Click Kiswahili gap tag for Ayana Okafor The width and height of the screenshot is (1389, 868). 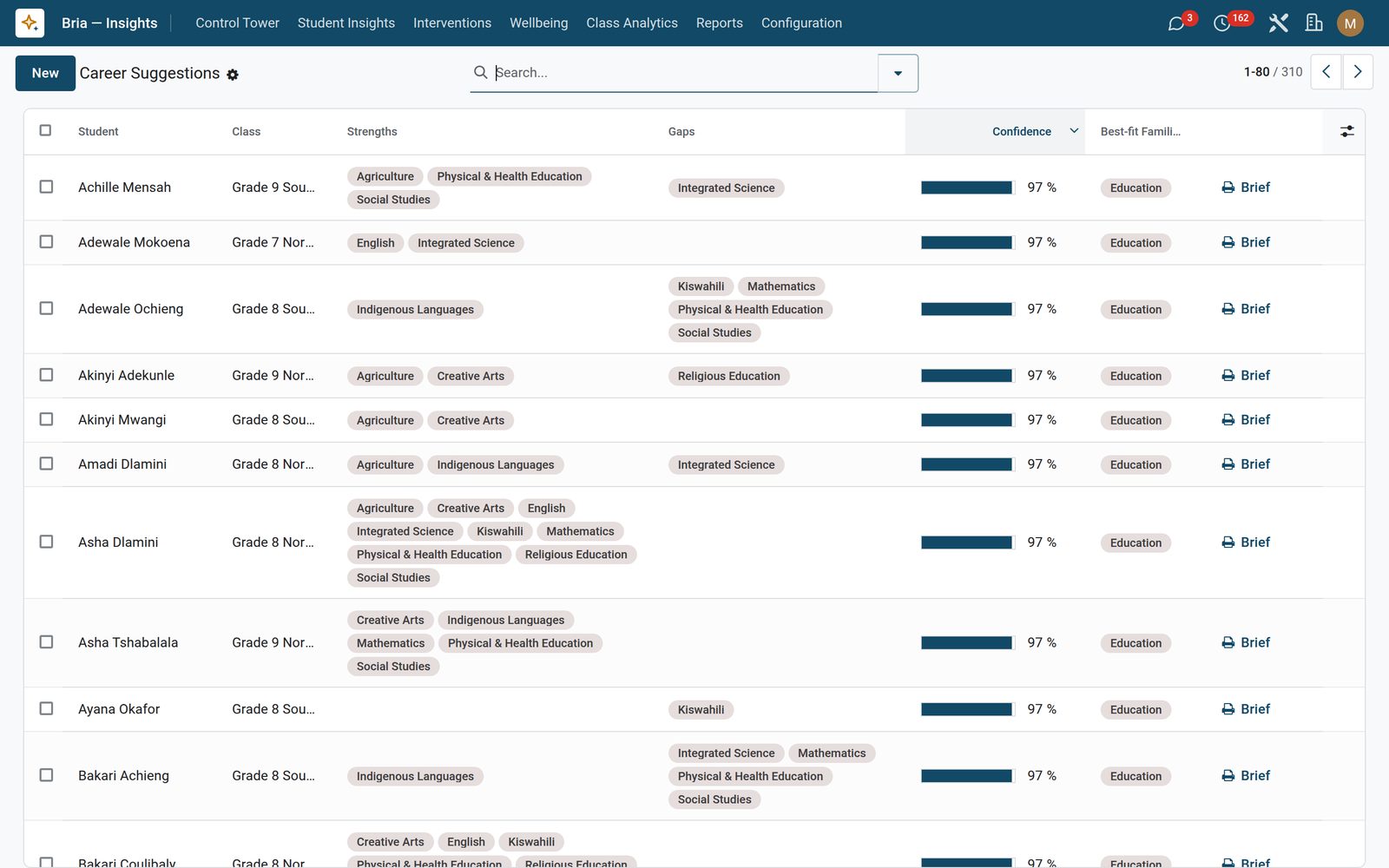point(701,710)
